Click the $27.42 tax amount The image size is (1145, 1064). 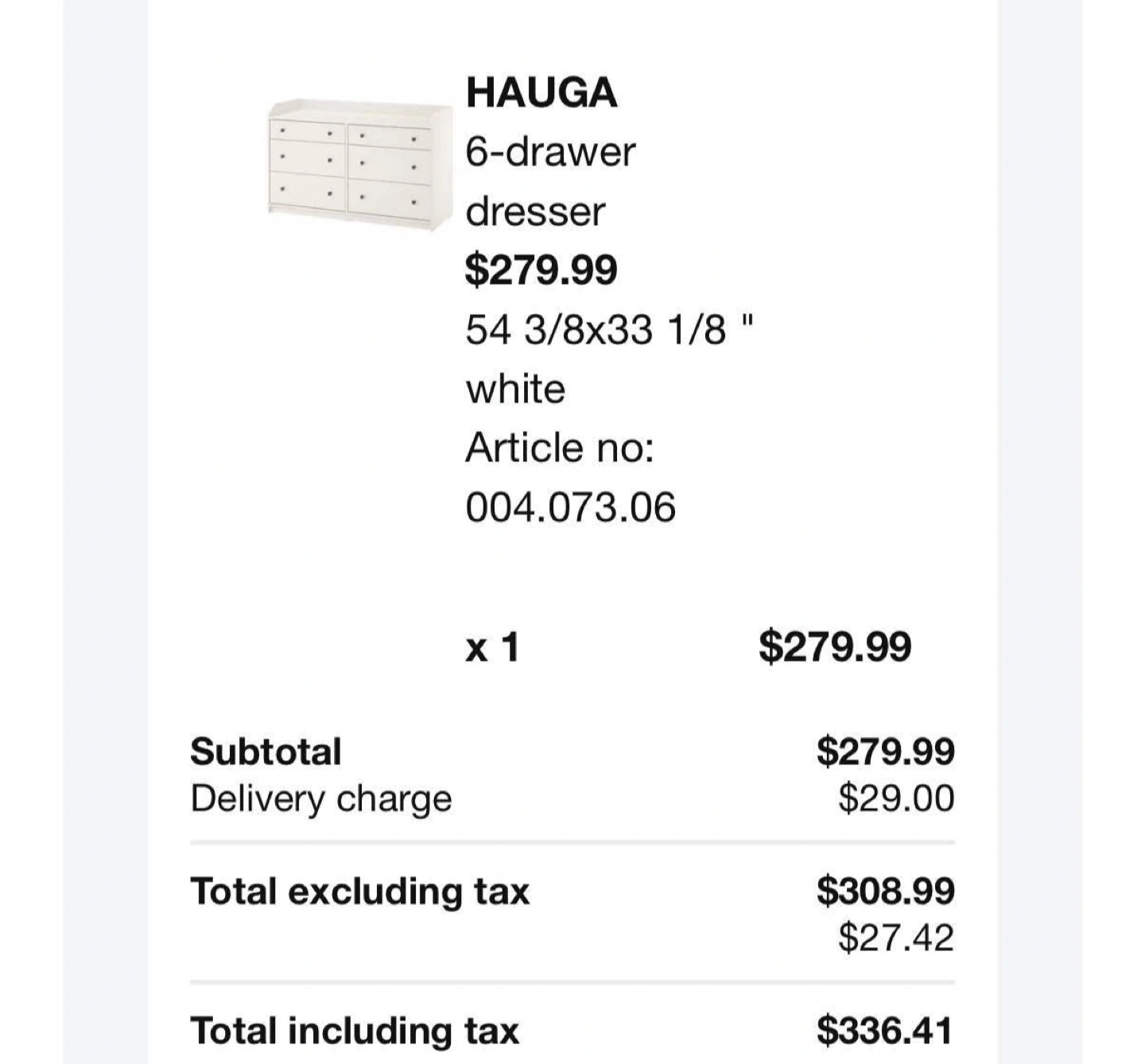[x=895, y=938]
